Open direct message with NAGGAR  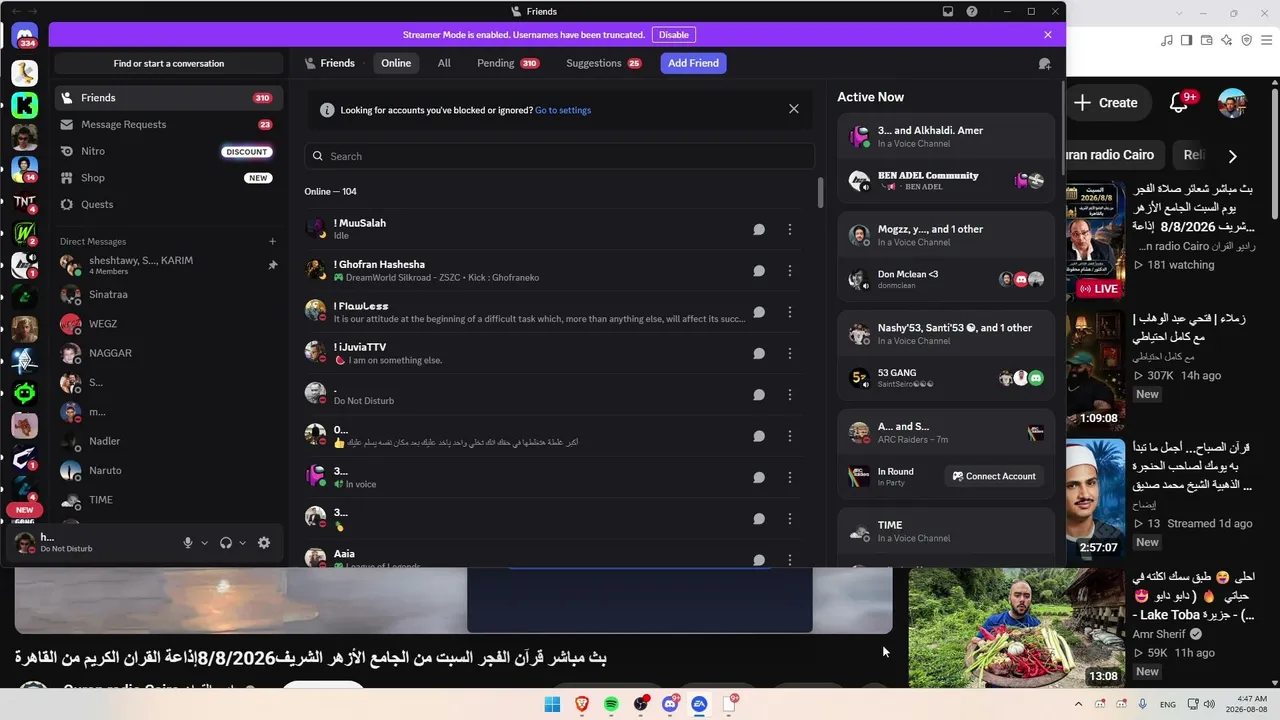click(169, 353)
